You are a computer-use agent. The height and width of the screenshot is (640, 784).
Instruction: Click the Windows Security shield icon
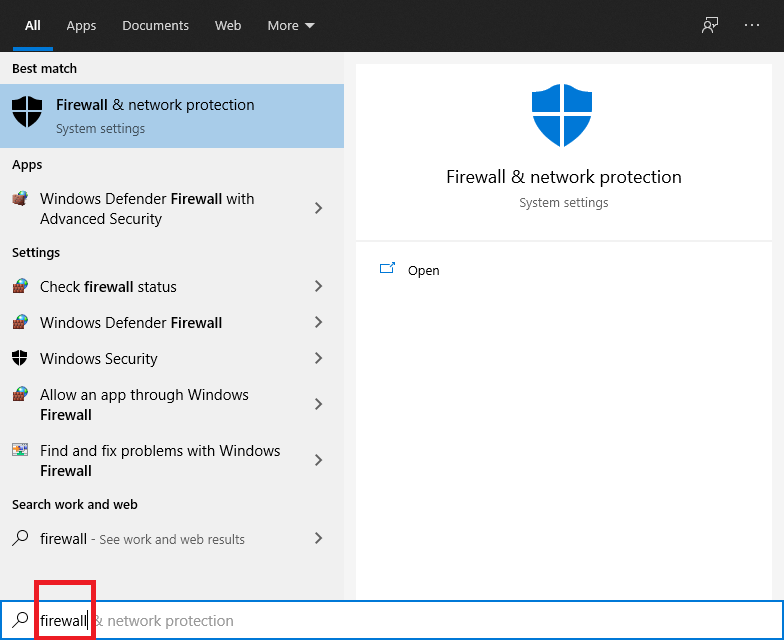click(20, 358)
